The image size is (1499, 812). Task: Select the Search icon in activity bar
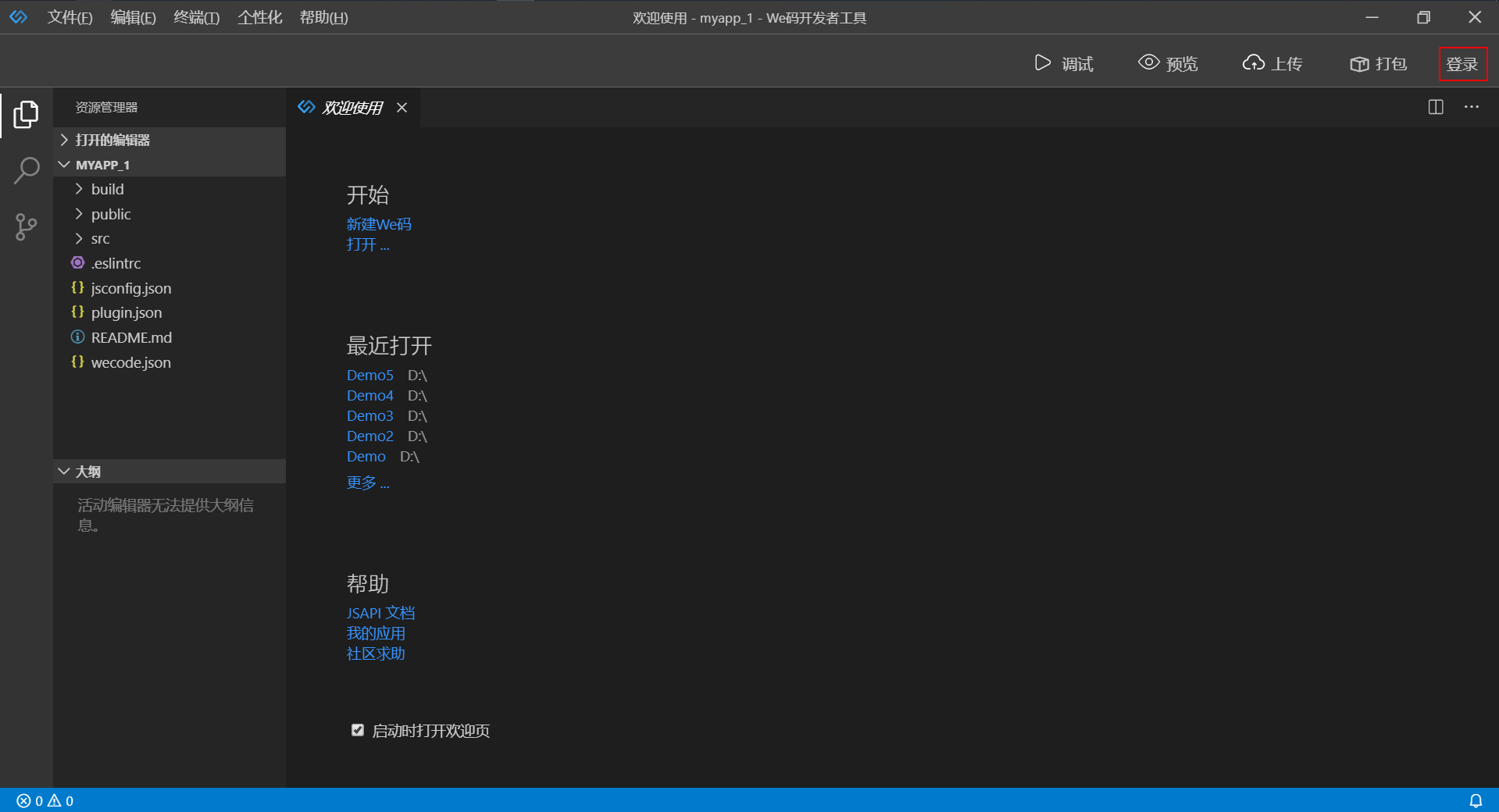coord(26,169)
